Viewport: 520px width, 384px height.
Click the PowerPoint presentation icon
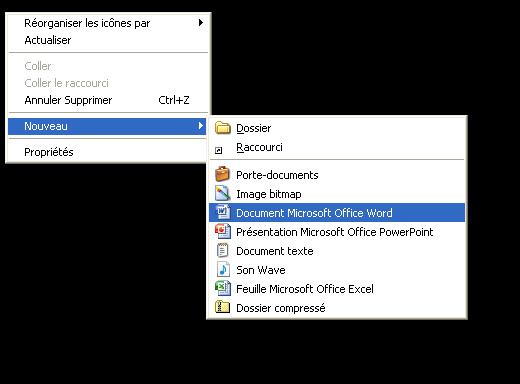223,231
